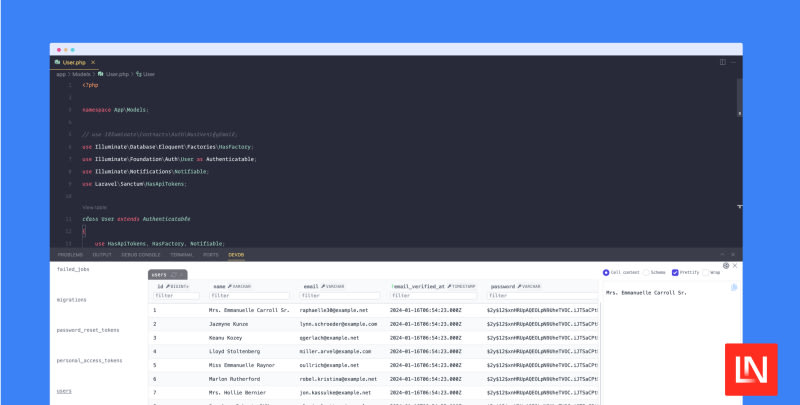The image size is (800, 405).
Task: Collapse the User class code fold
Action: [76, 218]
